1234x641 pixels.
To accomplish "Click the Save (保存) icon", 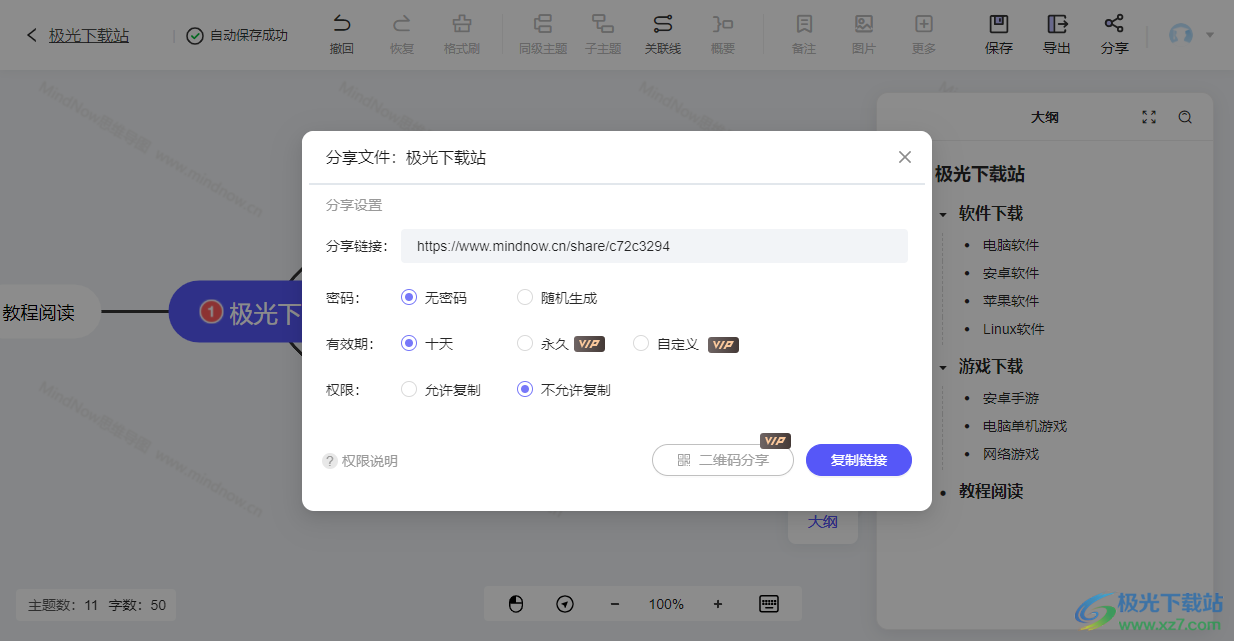I will [998, 24].
